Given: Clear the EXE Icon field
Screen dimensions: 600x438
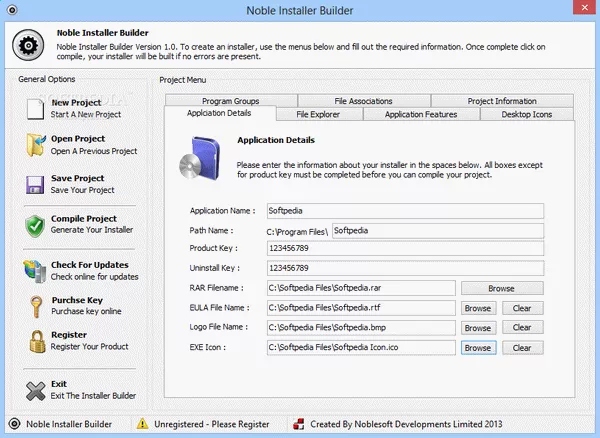Looking at the screenshot, I should coord(522,348).
